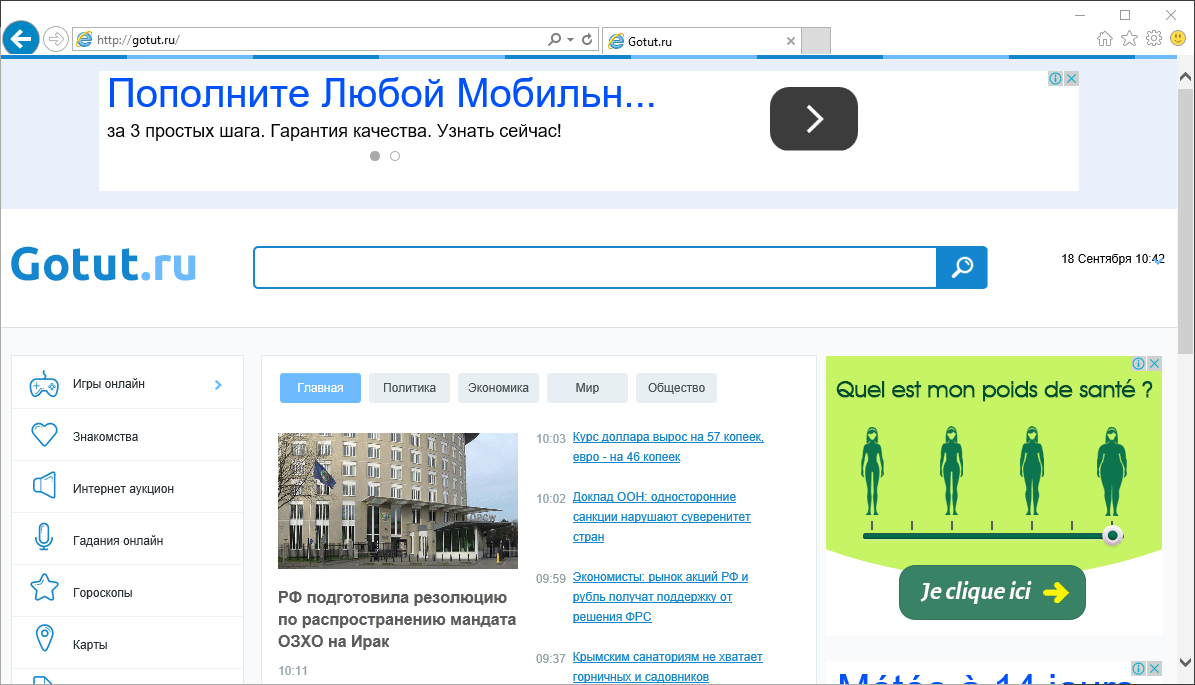The height and width of the screenshot is (685, 1195).
Task: Click the vertical scrollbar thumb
Action: click(1185, 221)
